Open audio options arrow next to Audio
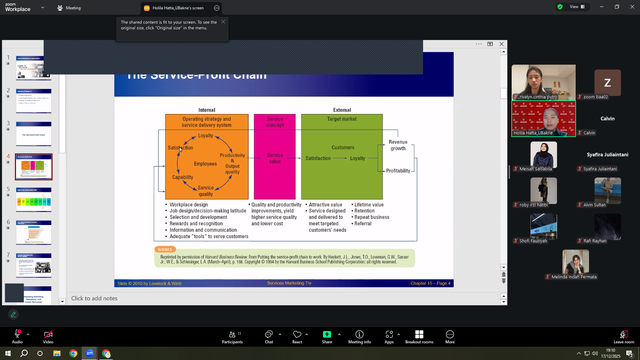The height and width of the screenshot is (360, 640). click(28, 334)
